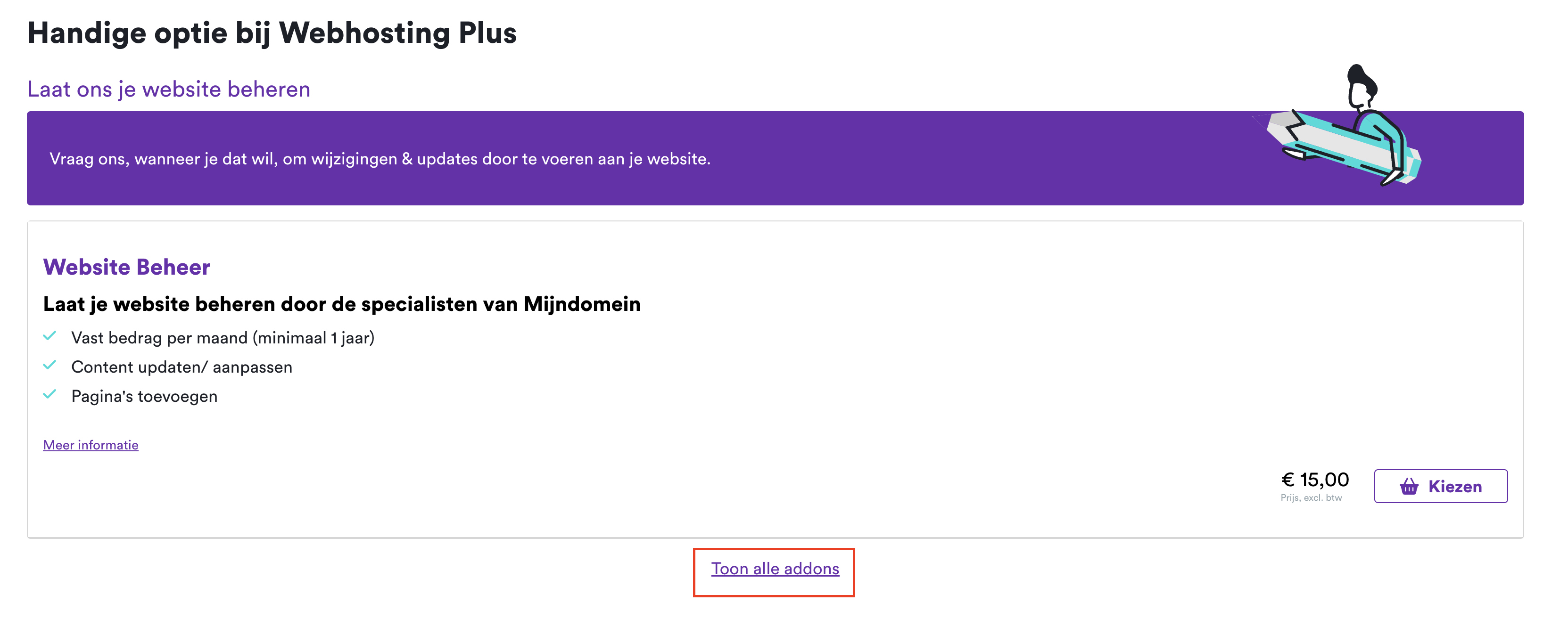Click checkmark beside Vast bedrag per maand

click(50, 336)
